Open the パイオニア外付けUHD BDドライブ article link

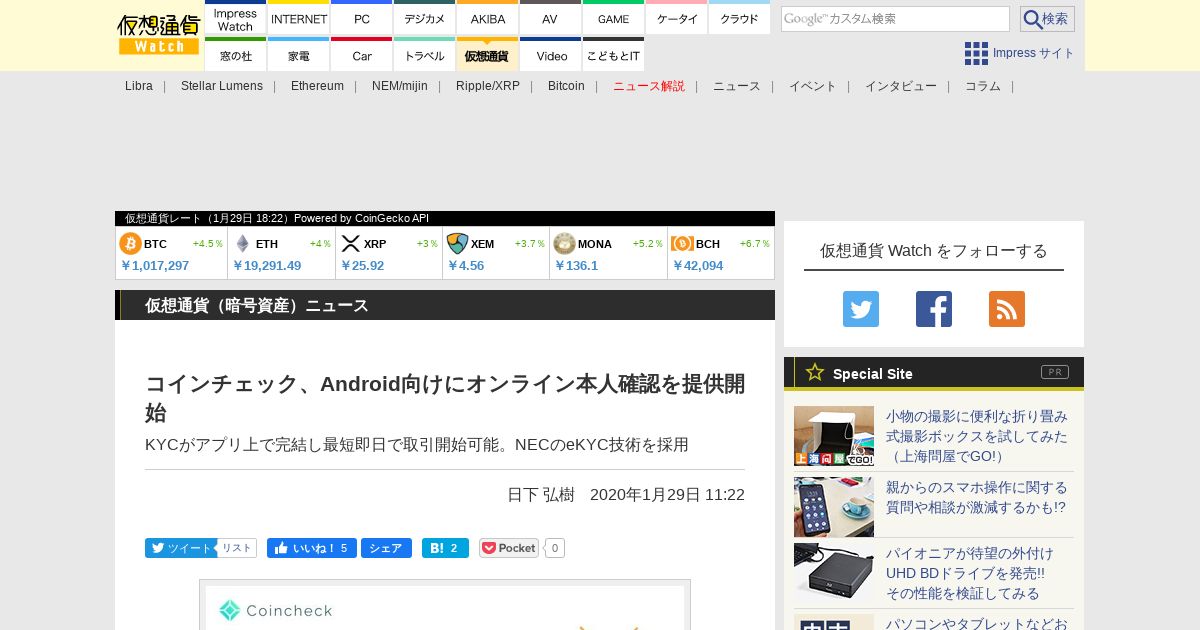pos(970,573)
